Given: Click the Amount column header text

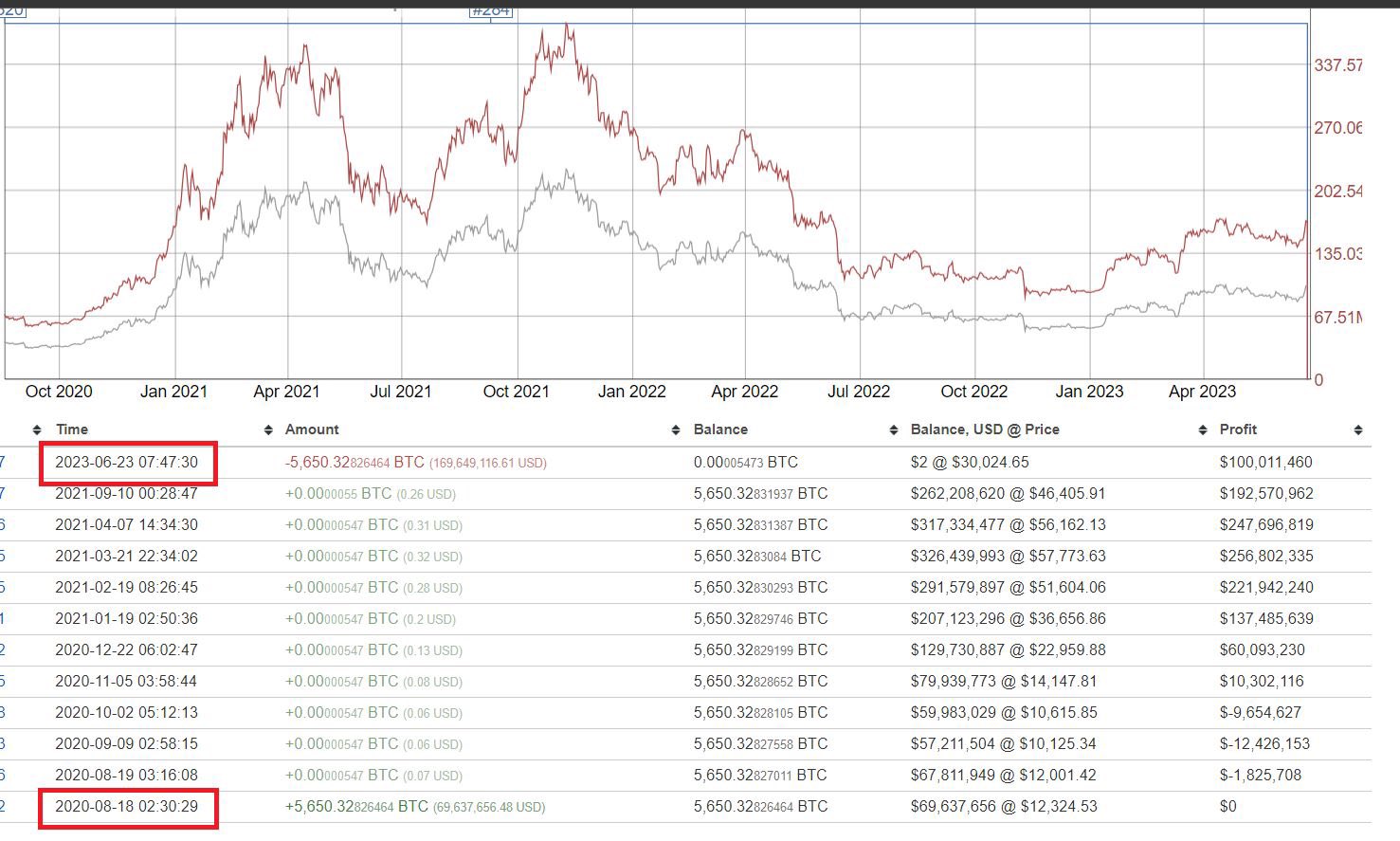Looking at the screenshot, I should (x=312, y=430).
